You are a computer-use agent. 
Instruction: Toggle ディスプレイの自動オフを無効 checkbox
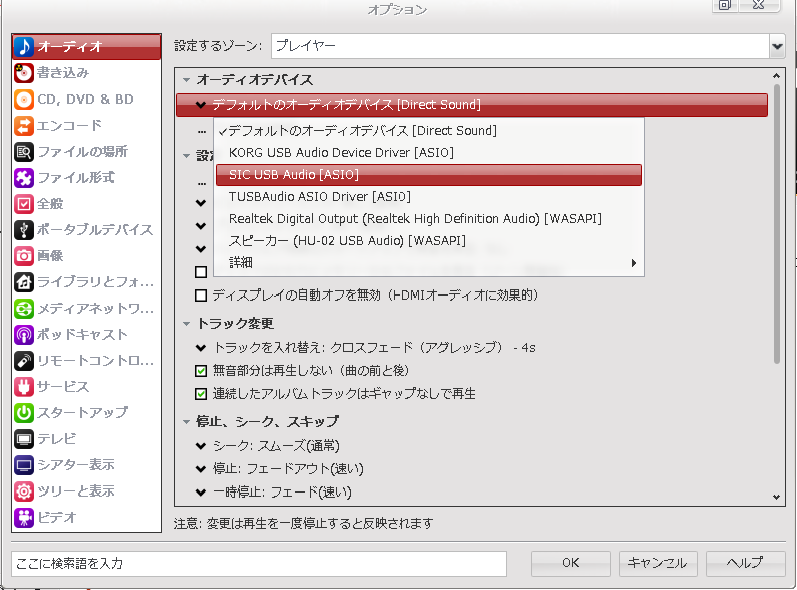(x=201, y=295)
